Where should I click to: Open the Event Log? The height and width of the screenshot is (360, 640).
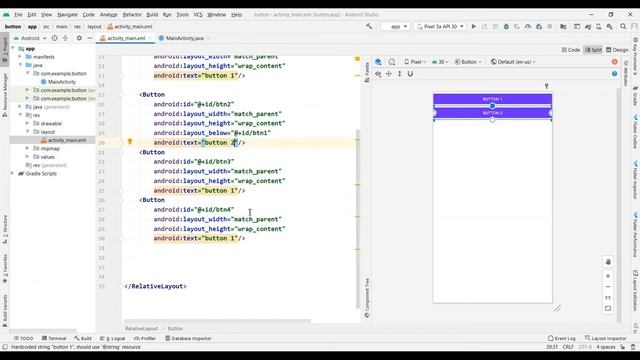[562, 338]
